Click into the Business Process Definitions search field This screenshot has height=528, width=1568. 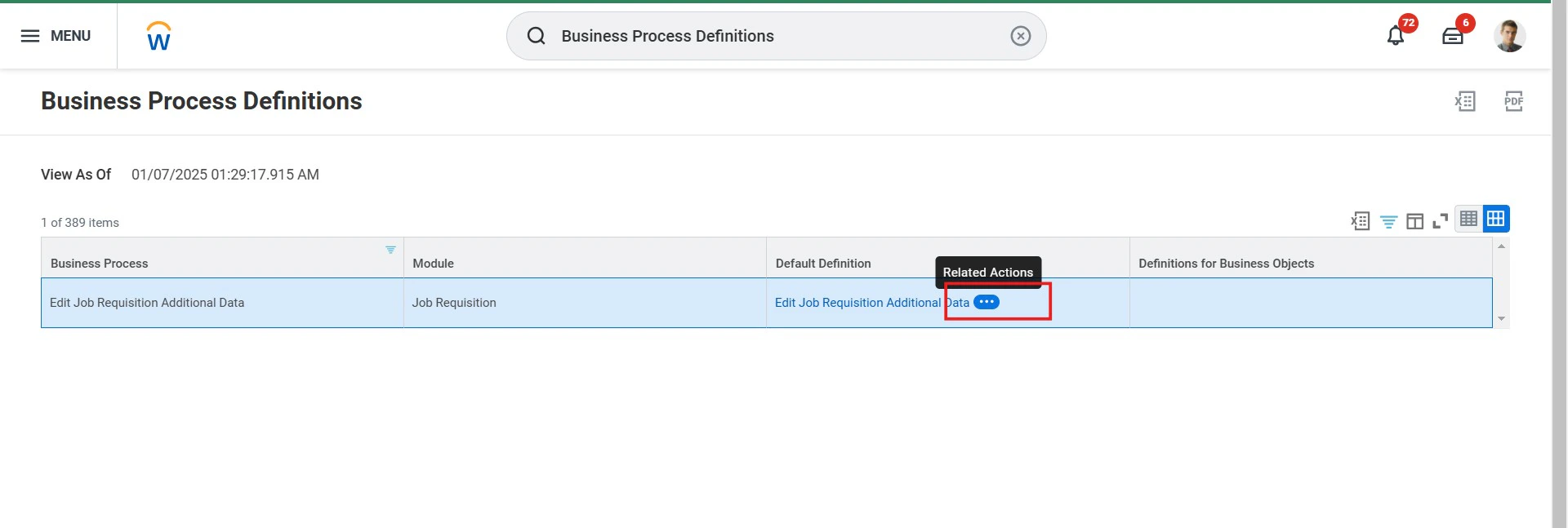pos(776,36)
